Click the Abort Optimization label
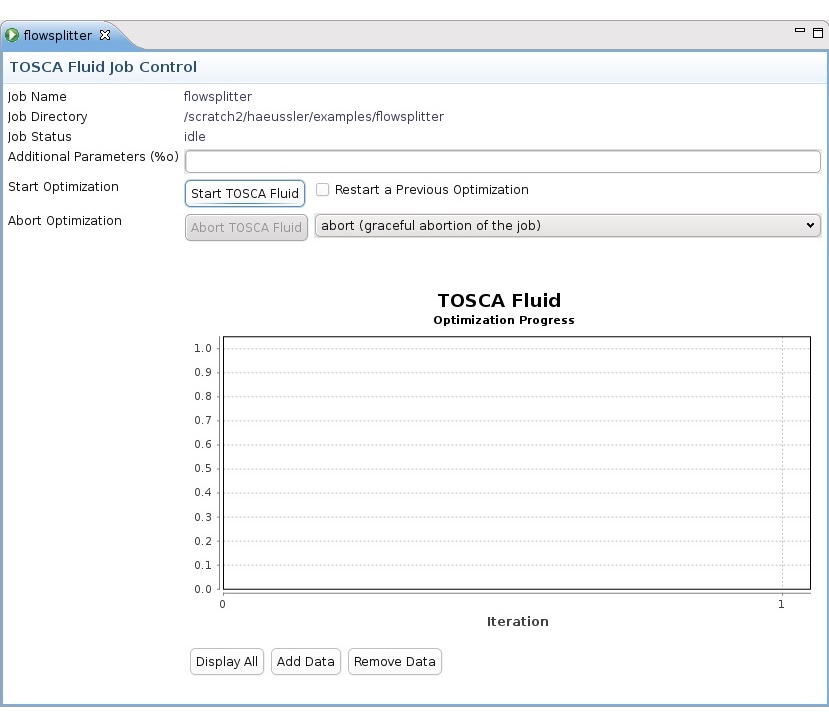The width and height of the screenshot is (829, 723). 65,221
